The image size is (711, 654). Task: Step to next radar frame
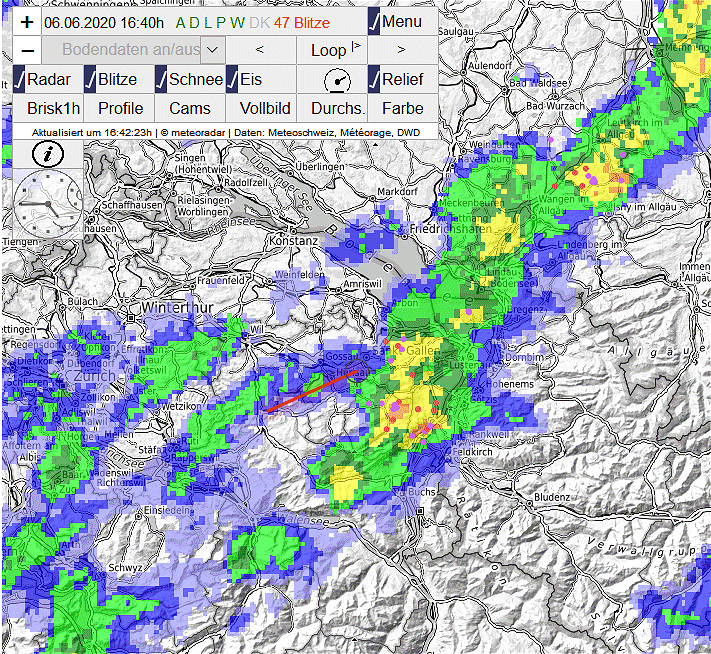pos(401,50)
